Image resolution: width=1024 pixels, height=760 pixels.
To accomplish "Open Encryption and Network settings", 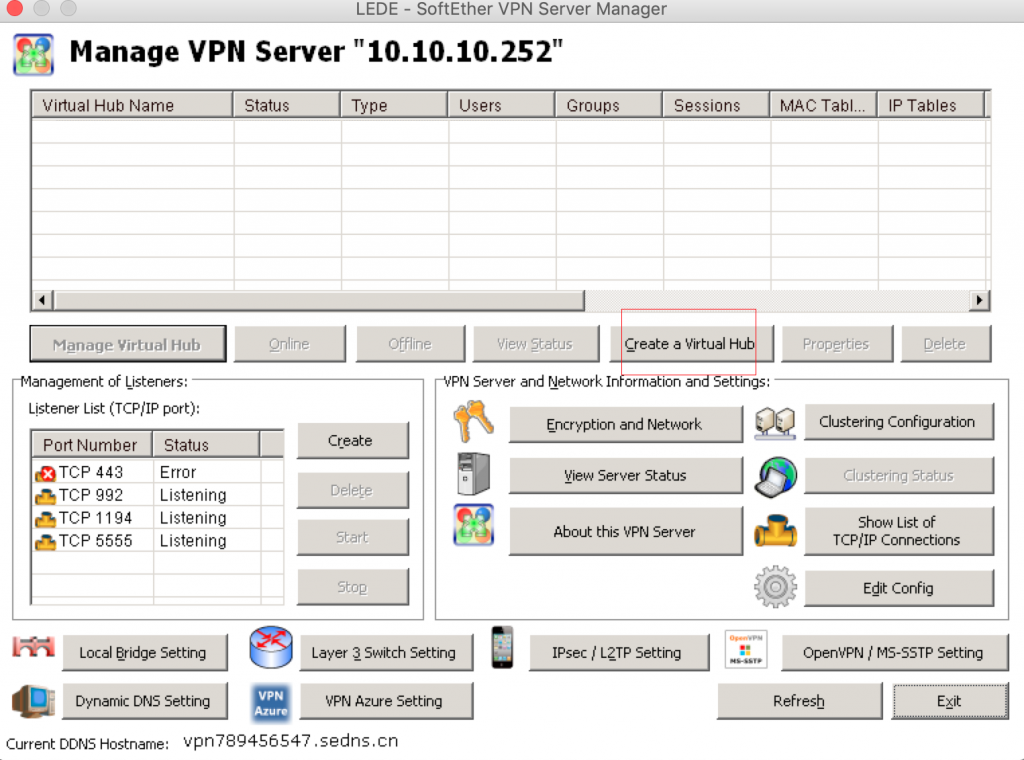I will point(625,424).
